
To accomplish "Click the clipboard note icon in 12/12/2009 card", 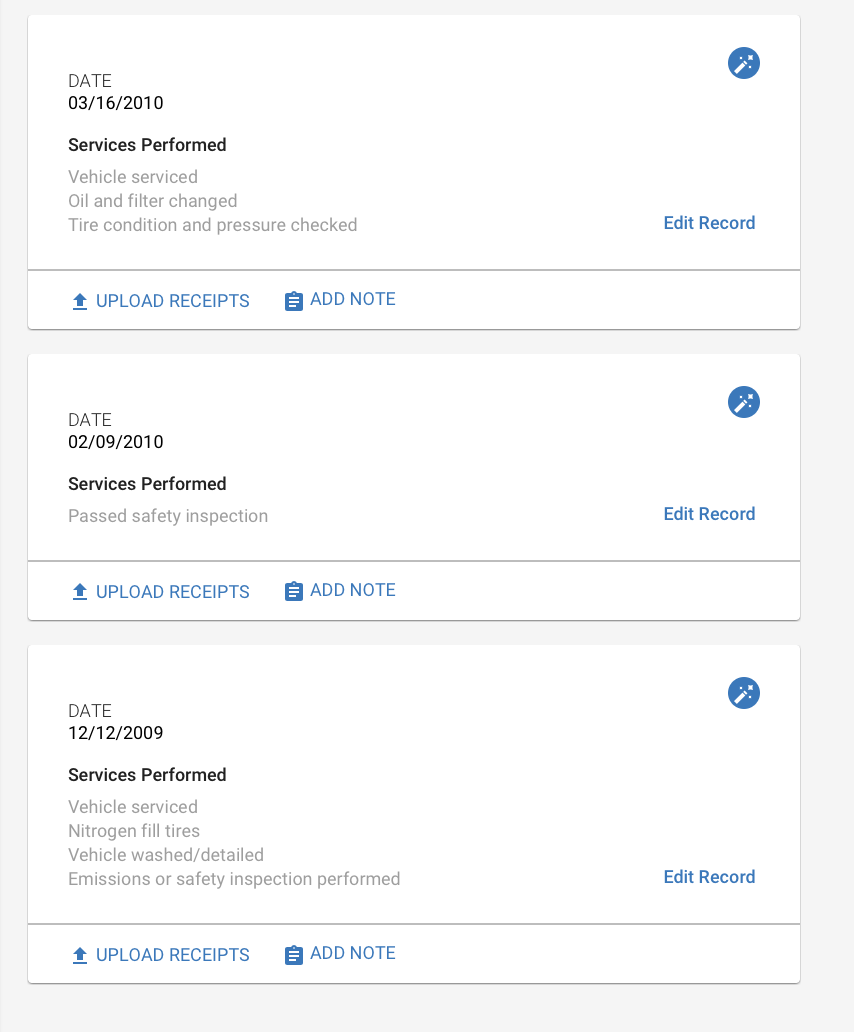I will (x=293, y=954).
